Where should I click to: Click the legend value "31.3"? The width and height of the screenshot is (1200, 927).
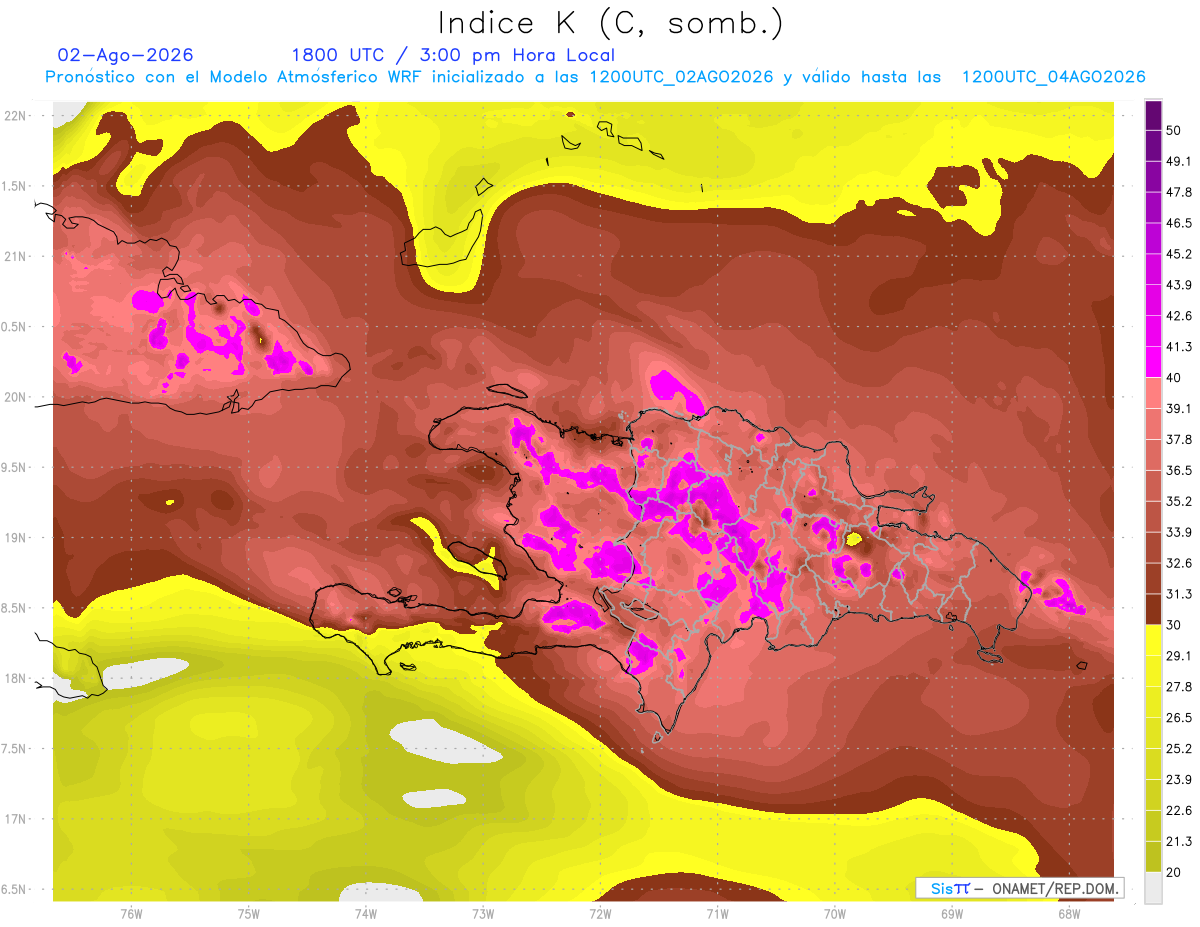[x=1180, y=594]
